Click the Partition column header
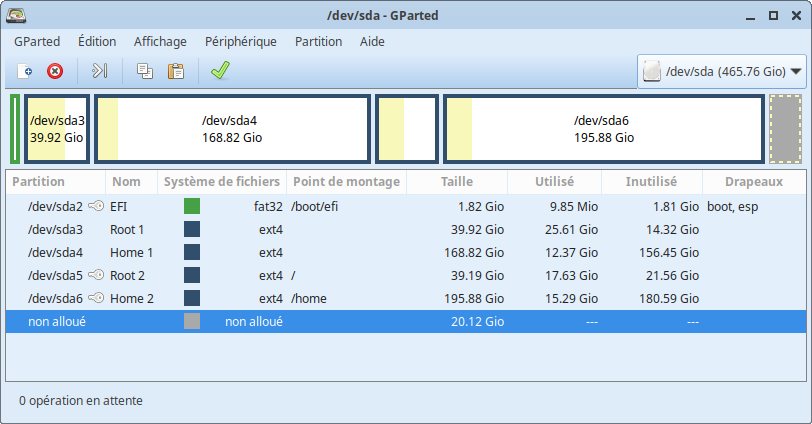 tap(55, 182)
